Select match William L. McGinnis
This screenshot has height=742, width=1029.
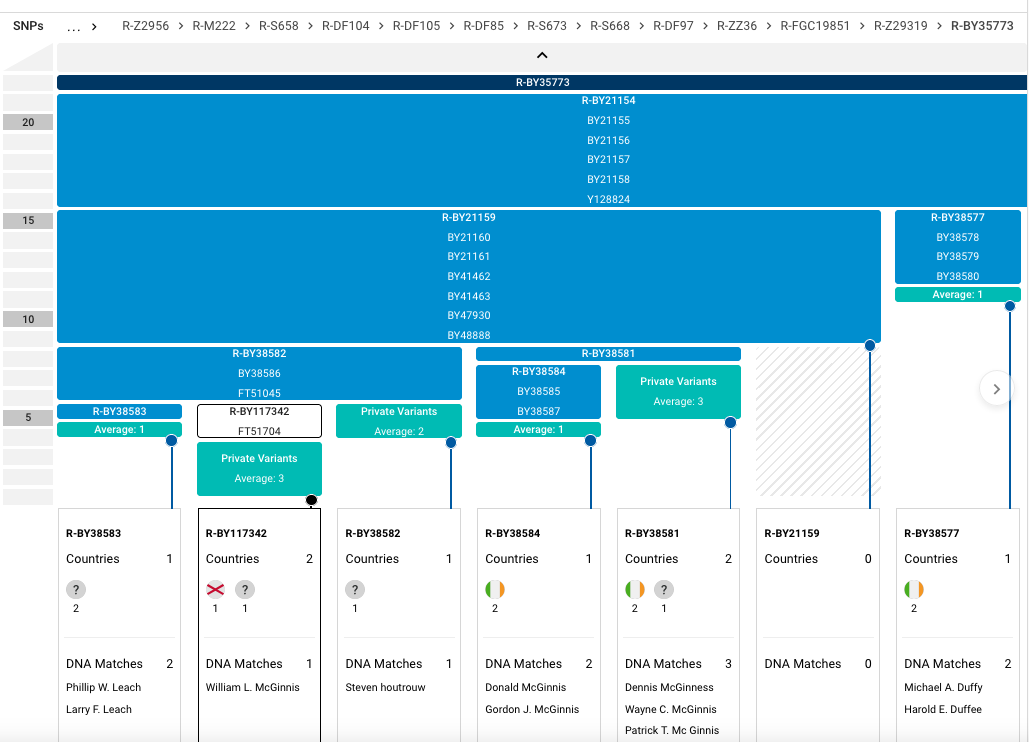tap(253, 688)
